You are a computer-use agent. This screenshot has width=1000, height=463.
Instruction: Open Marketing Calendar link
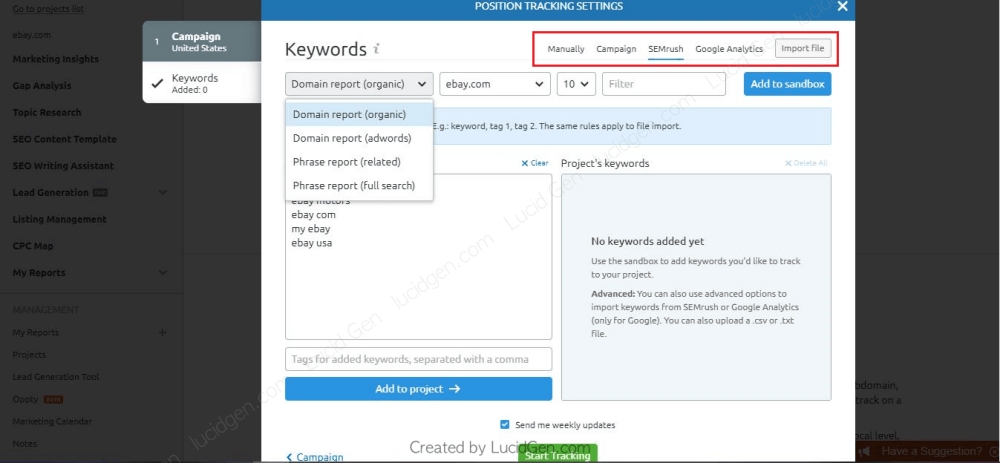(x=52, y=422)
